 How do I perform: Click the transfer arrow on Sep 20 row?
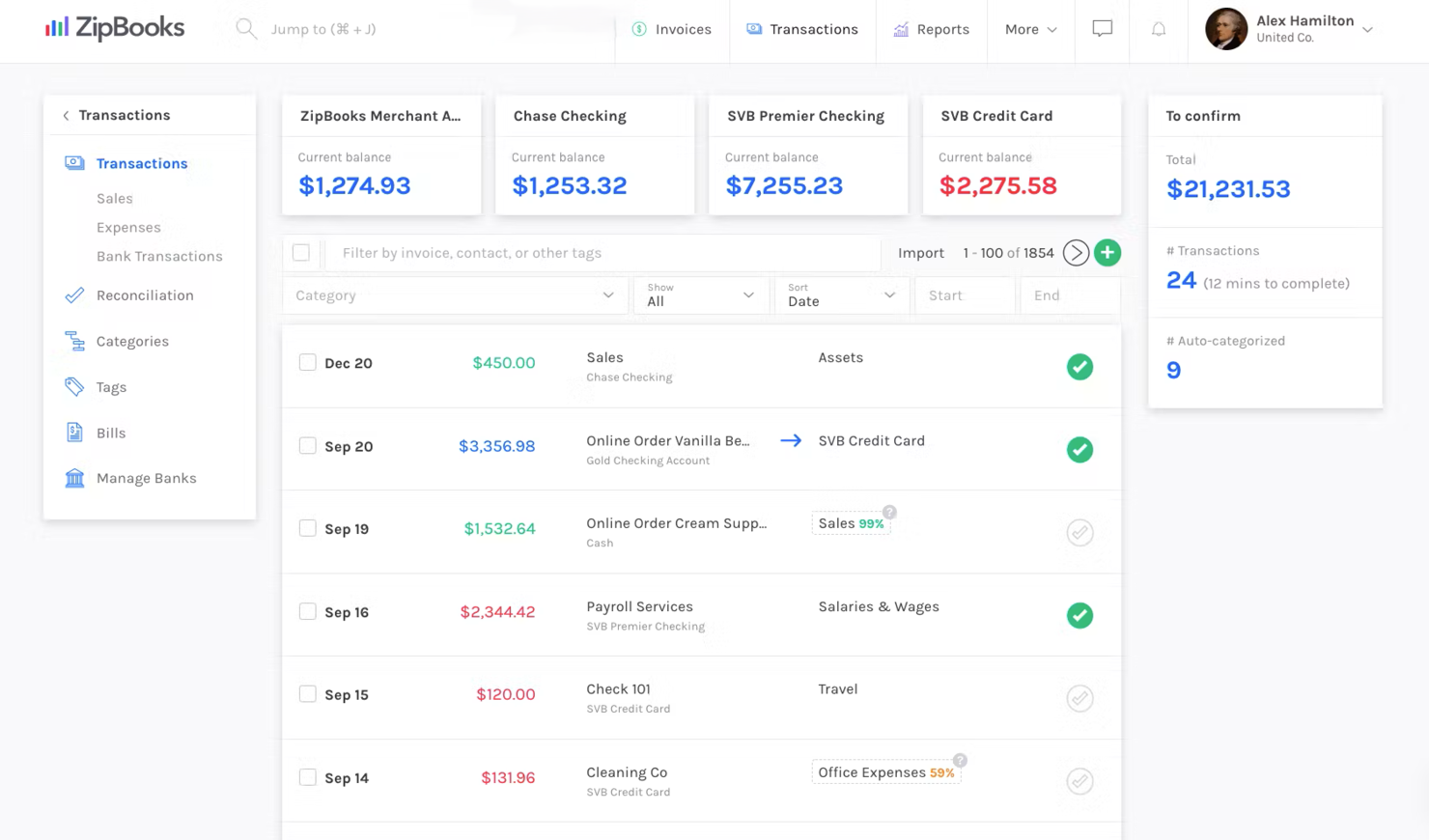[791, 440]
